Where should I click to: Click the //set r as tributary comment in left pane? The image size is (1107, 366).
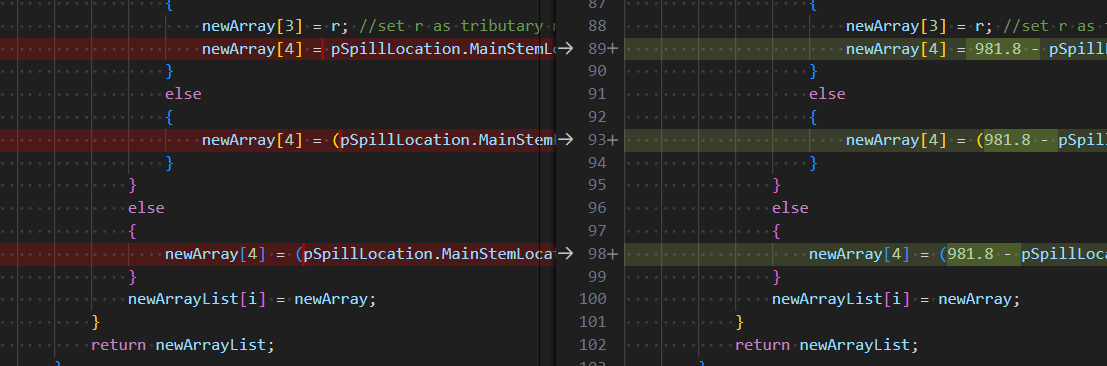(x=452, y=26)
